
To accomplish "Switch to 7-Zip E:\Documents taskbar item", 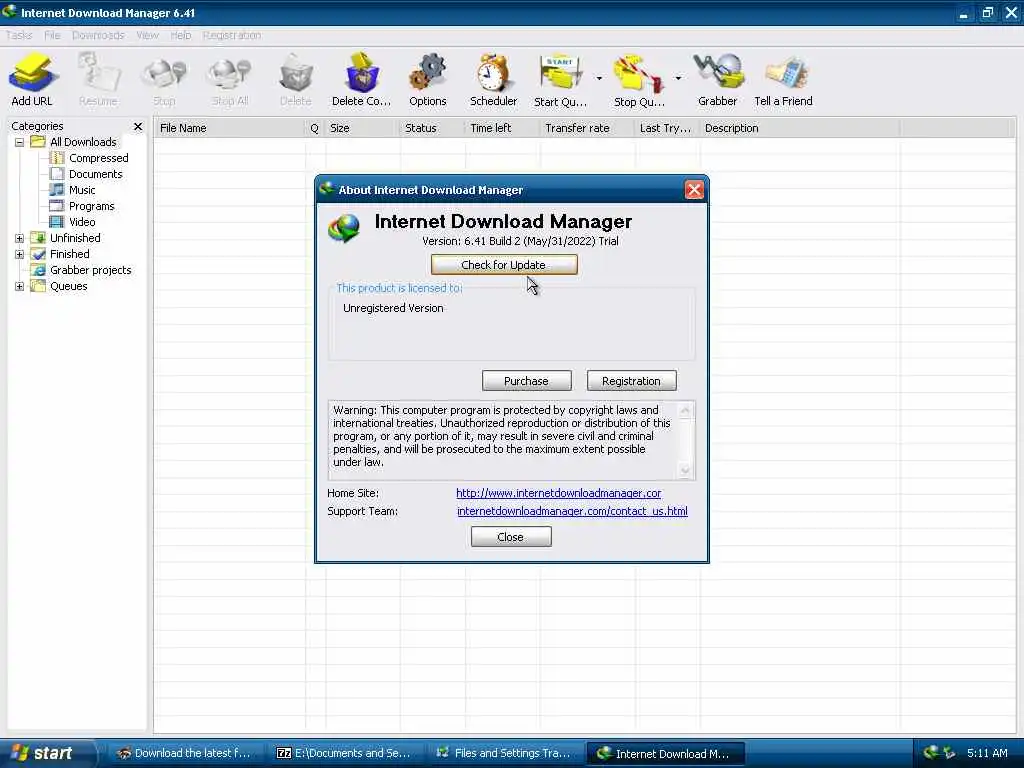I will tap(344, 754).
